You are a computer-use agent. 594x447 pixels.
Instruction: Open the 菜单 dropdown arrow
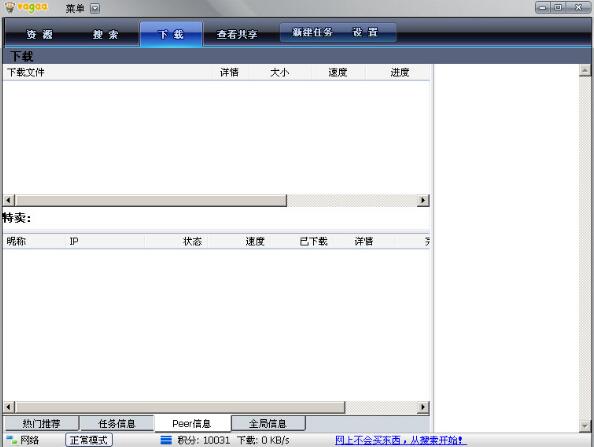pos(95,8)
